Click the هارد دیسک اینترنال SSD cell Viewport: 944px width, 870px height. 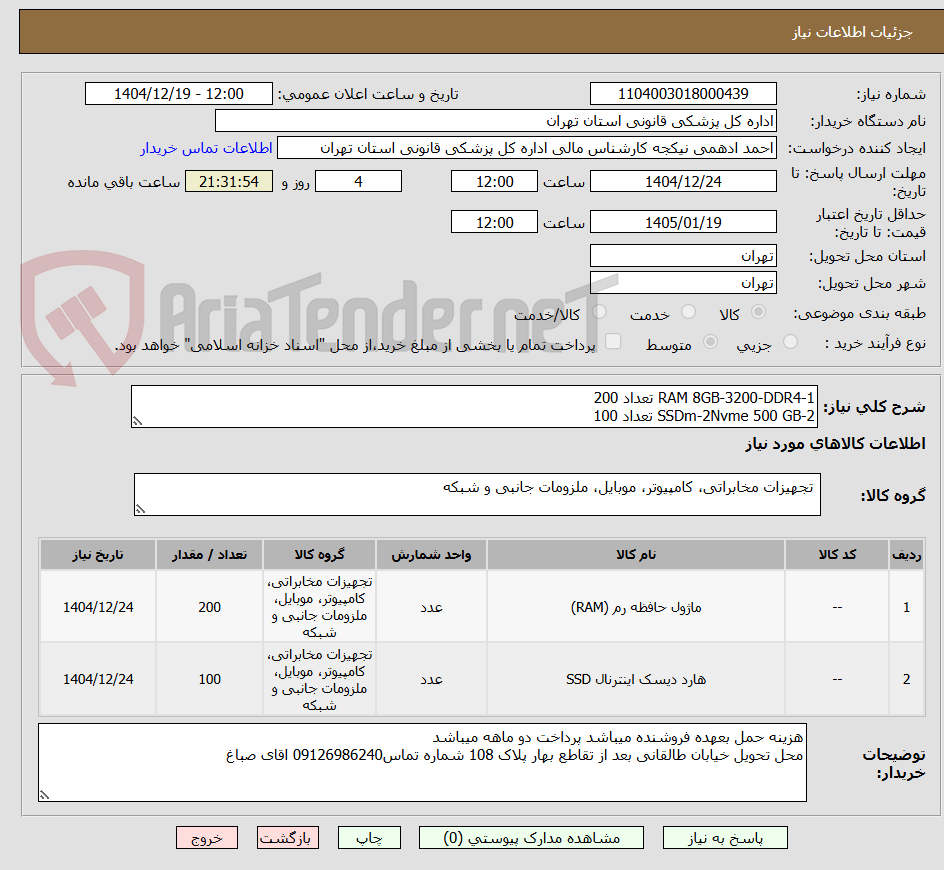coord(636,679)
